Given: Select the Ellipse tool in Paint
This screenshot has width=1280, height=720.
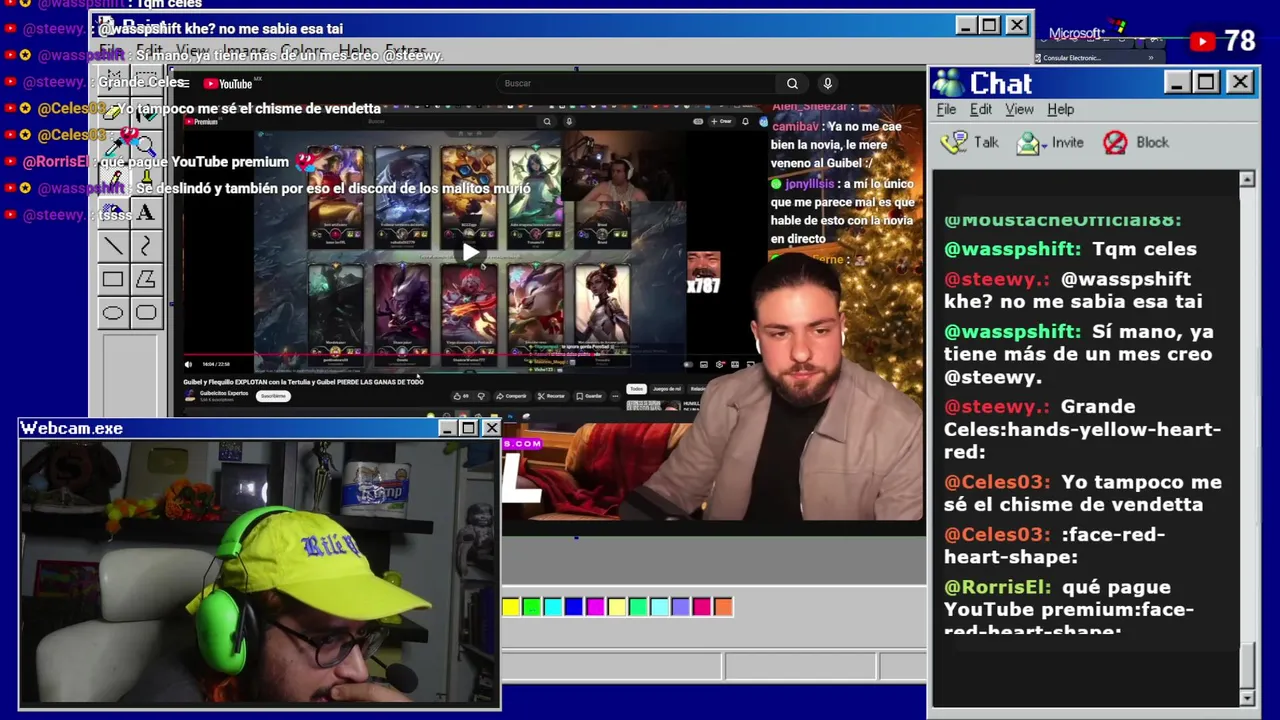Looking at the screenshot, I should [x=113, y=313].
